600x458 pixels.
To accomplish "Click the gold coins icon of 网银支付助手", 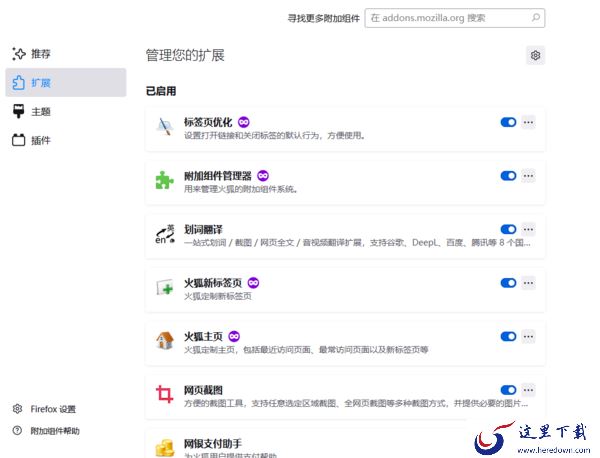I will 165,448.
